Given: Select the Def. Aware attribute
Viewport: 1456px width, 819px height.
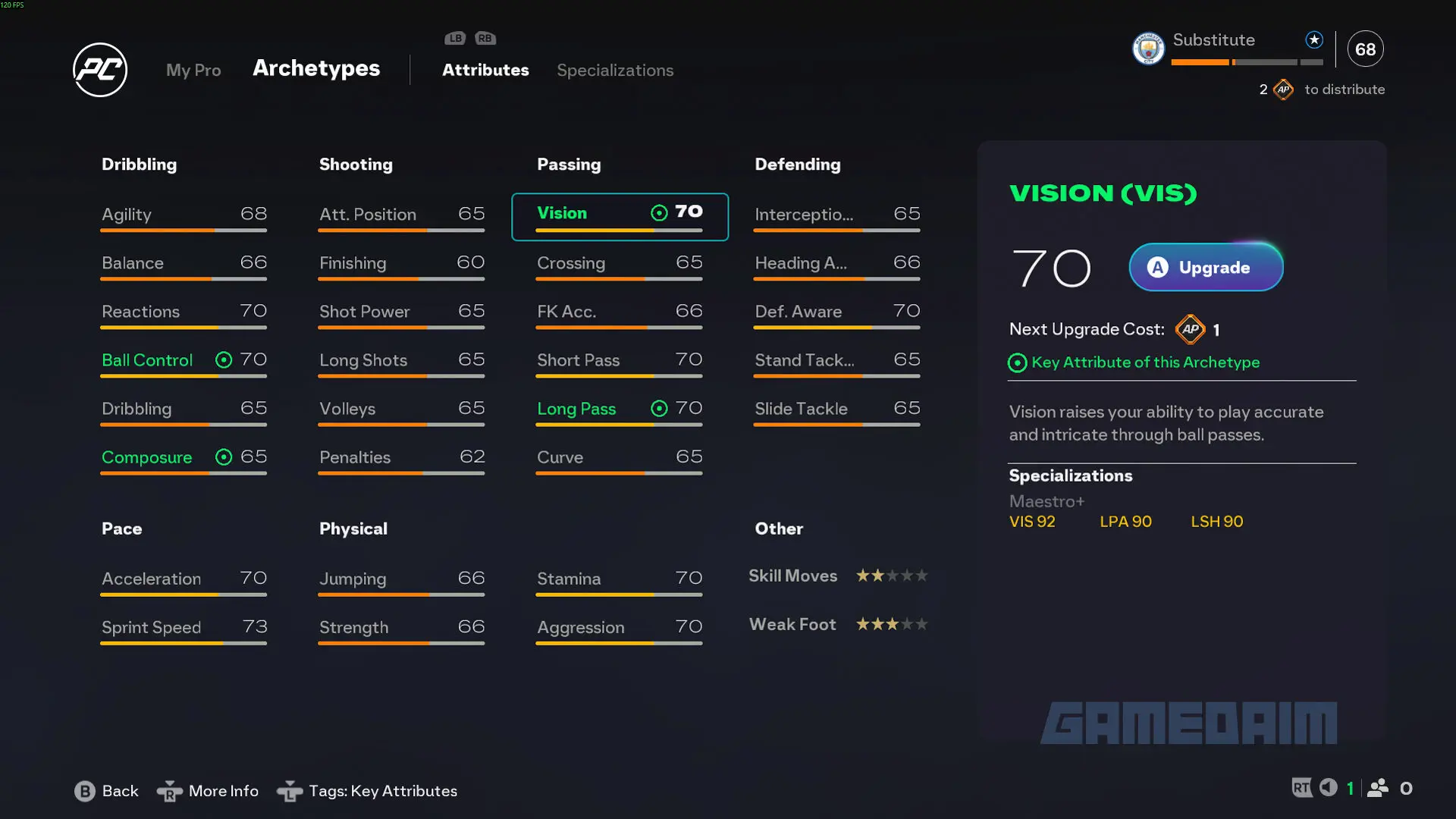Looking at the screenshot, I should coord(837,314).
